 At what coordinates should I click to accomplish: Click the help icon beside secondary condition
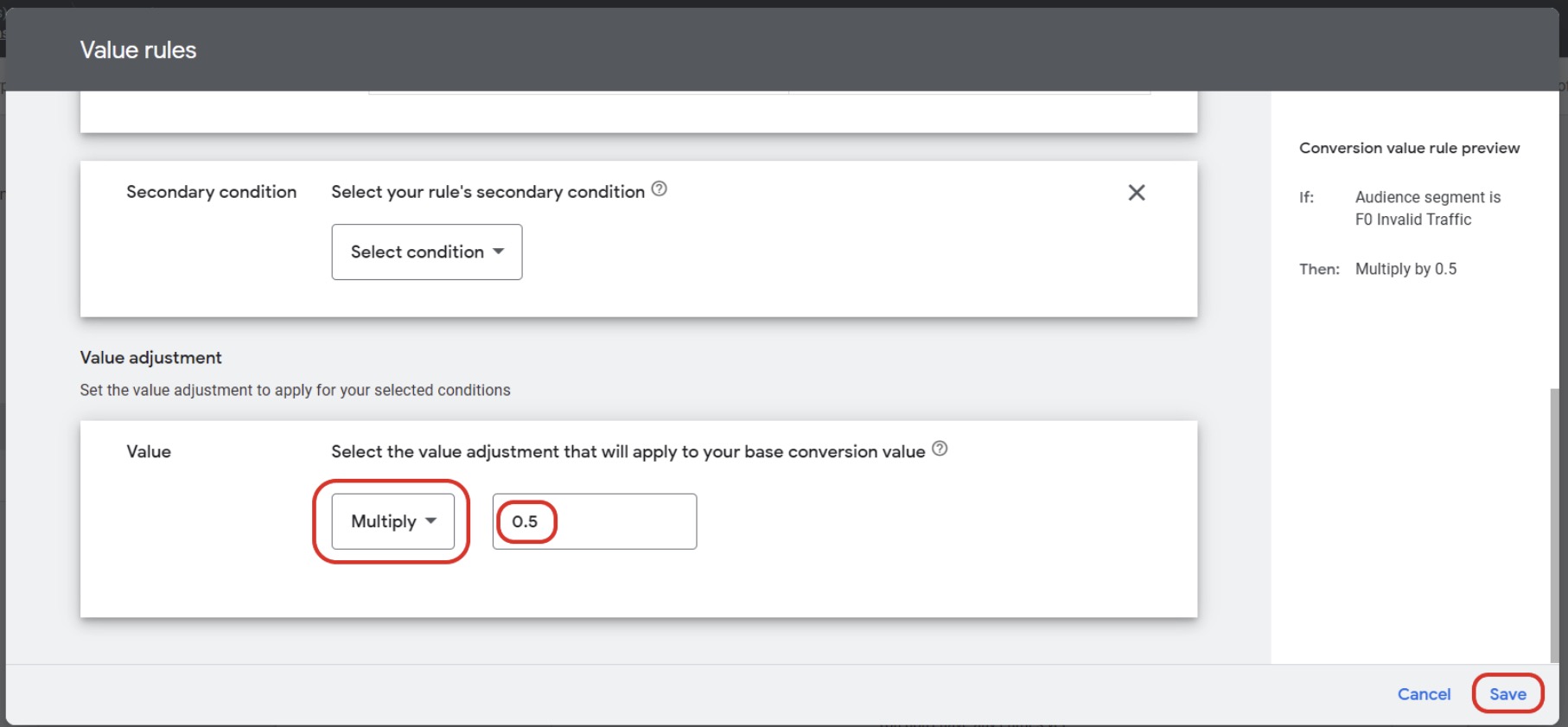tap(659, 189)
